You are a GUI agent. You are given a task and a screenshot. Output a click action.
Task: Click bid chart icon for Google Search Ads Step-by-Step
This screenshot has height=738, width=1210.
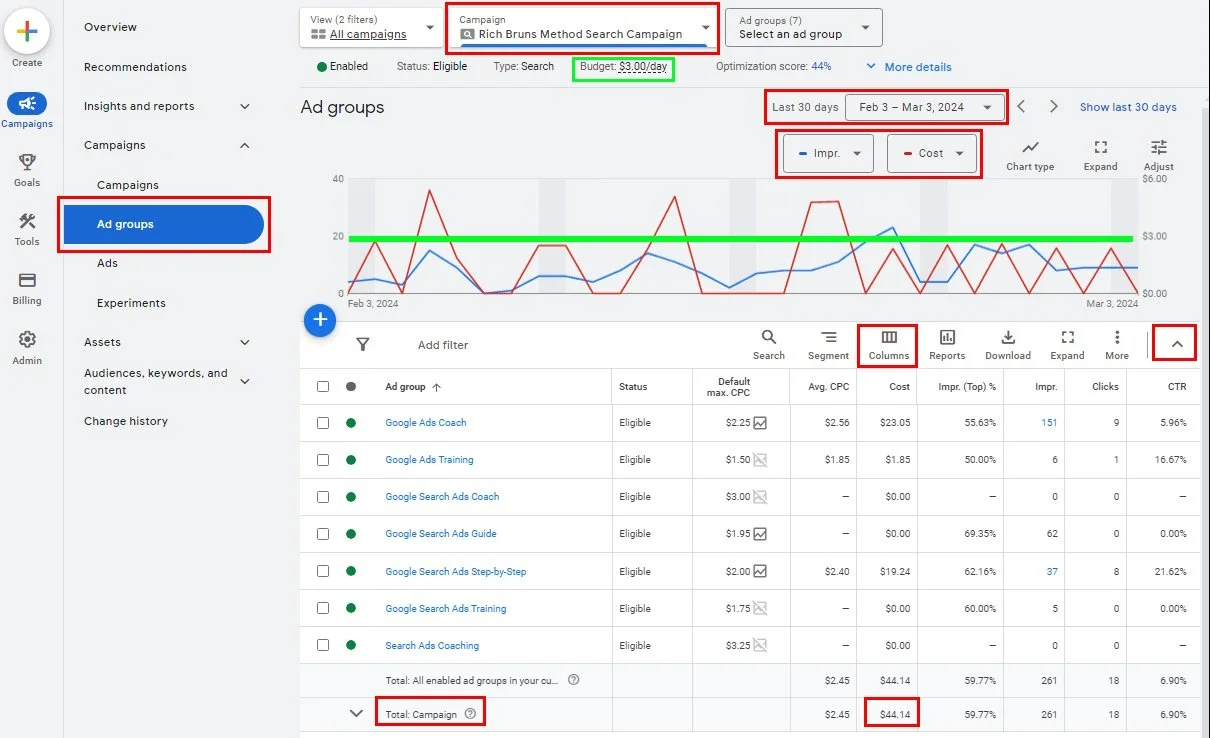[x=760, y=571]
